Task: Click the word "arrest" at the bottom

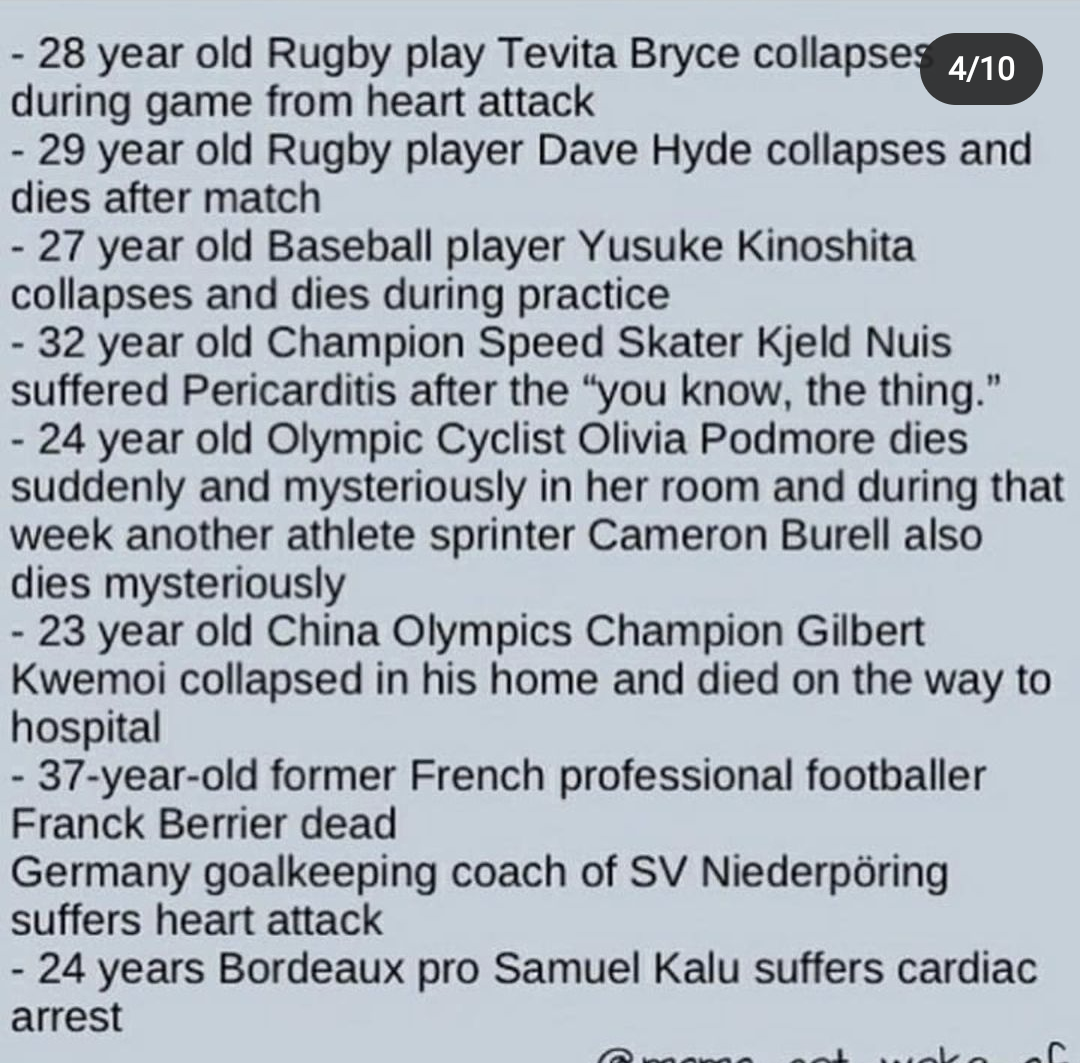Action: [x=67, y=1017]
